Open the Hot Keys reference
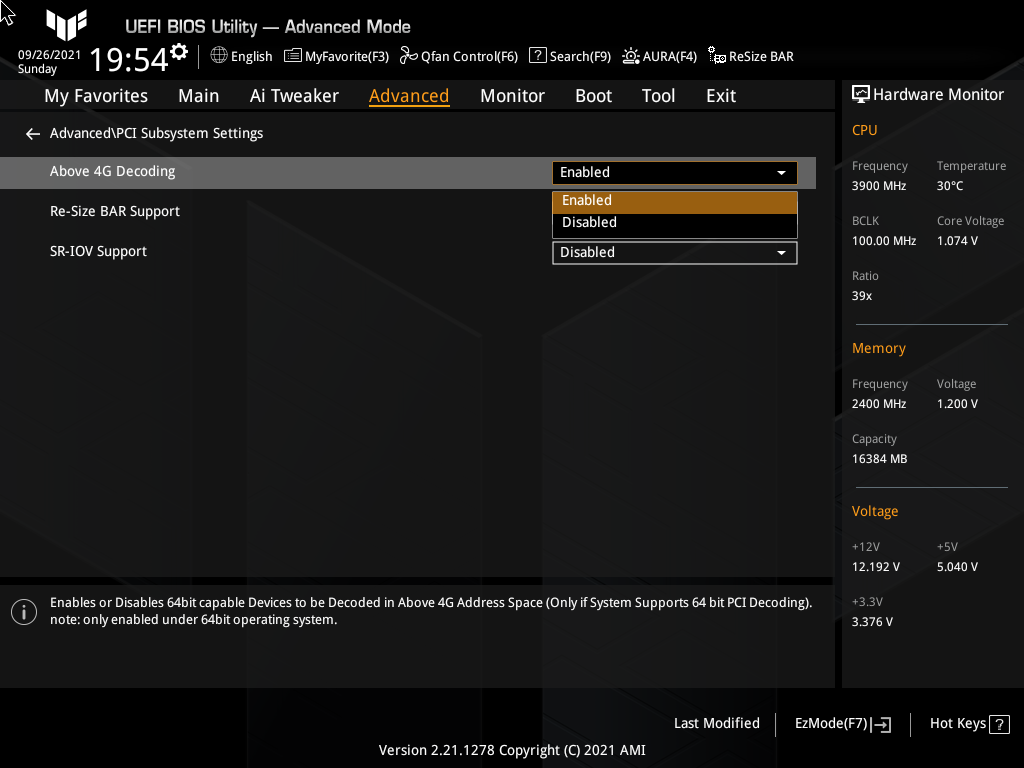The width and height of the screenshot is (1024, 768). pyautogui.click(x=968, y=723)
